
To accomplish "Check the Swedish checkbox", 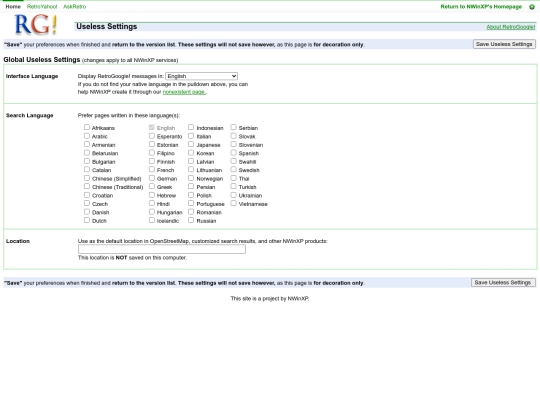I will pos(233,169).
